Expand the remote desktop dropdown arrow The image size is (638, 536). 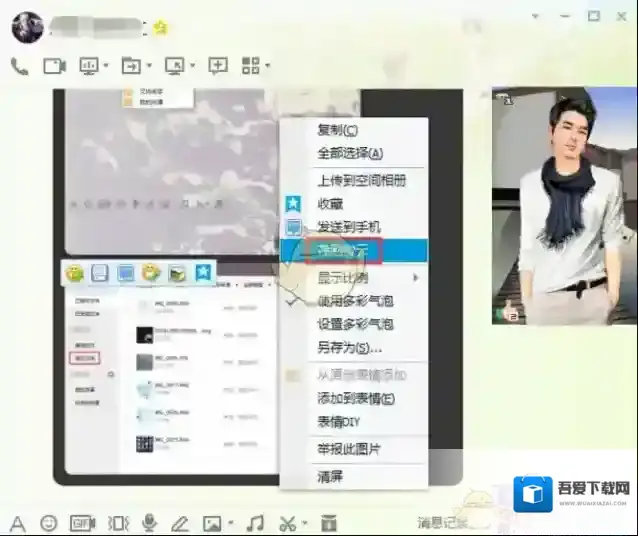(x=192, y=65)
